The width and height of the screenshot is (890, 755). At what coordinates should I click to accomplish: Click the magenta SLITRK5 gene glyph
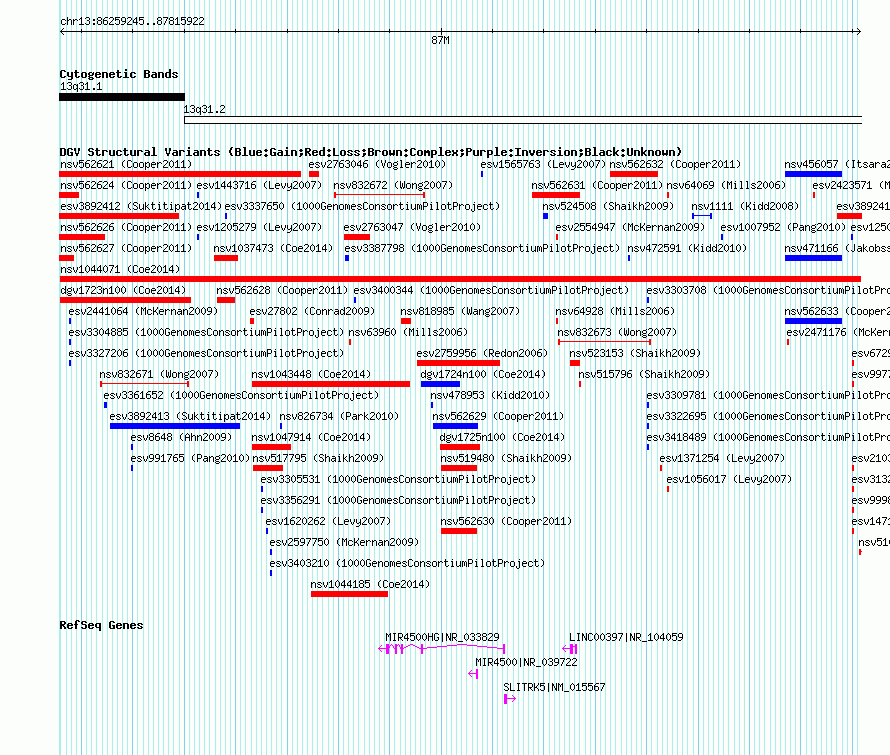[x=510, y=699]
